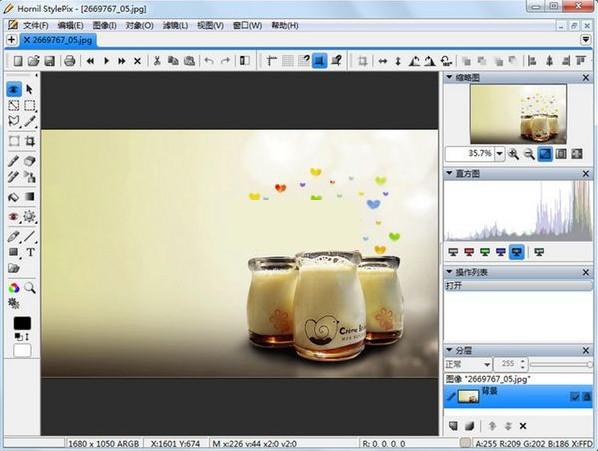Close the histogram panel

586,174
